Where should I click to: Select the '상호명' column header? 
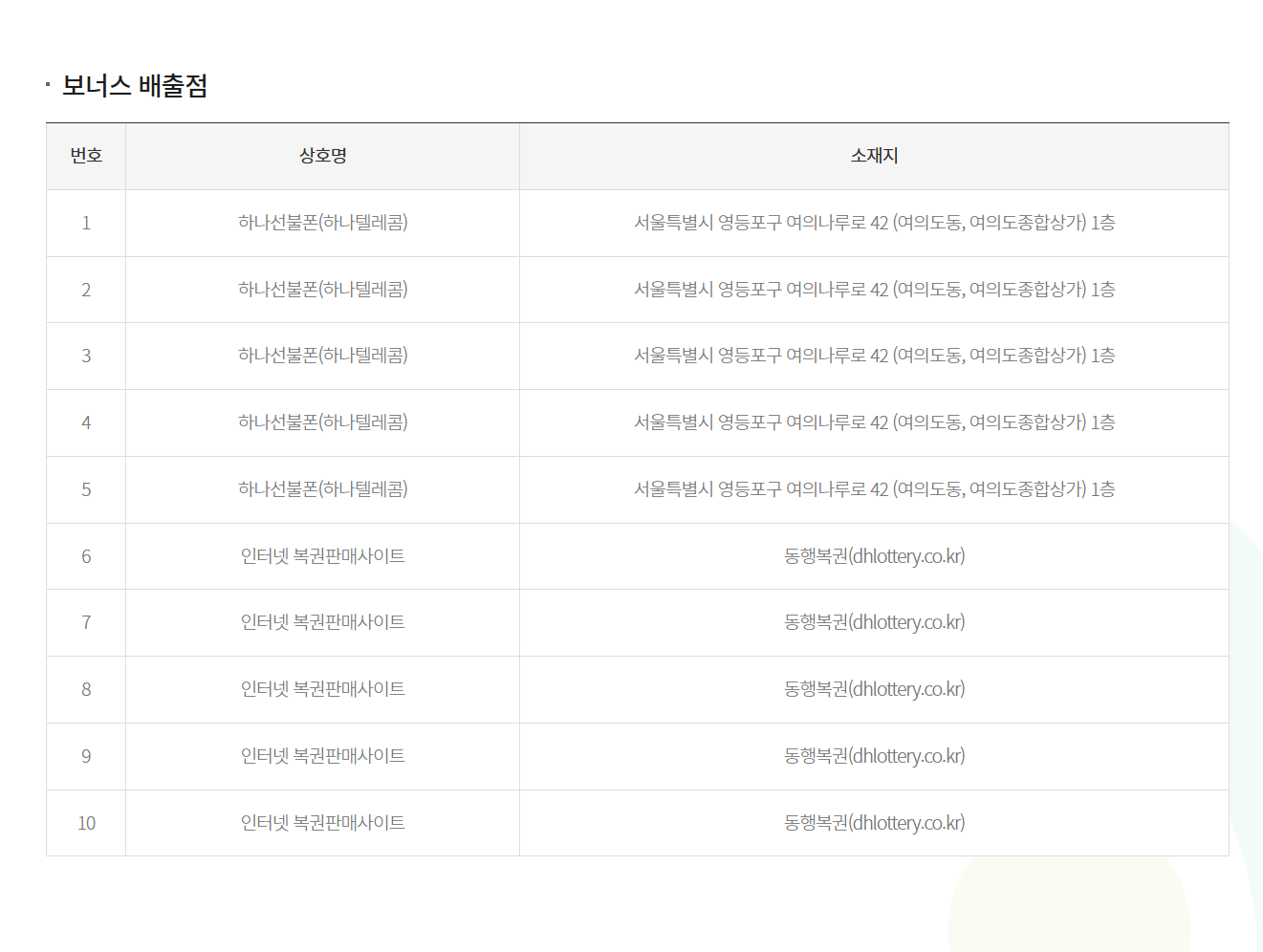tap(323, 156)
